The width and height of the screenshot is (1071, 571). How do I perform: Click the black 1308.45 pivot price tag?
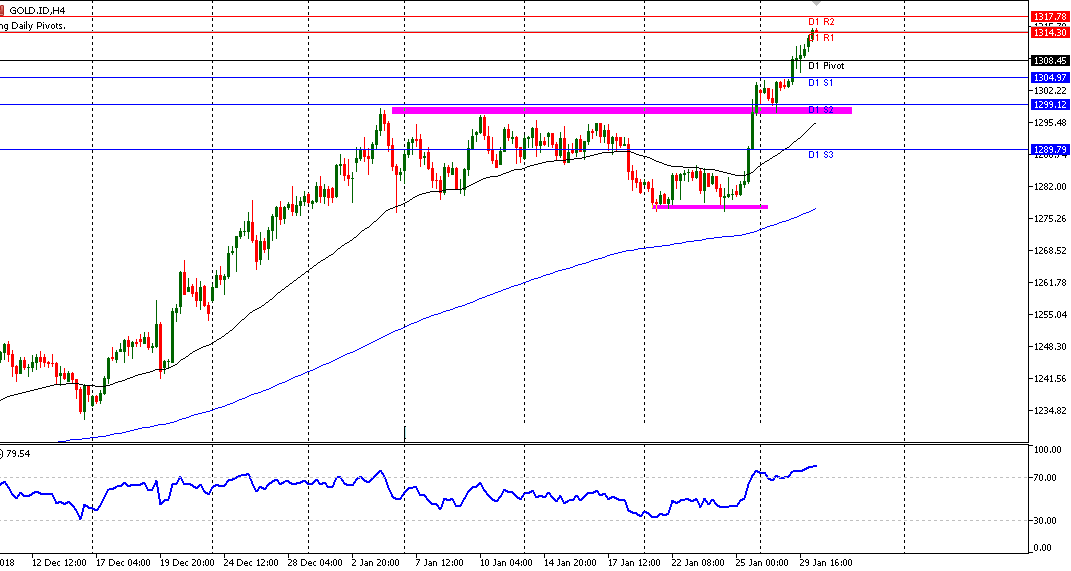click(1050, 61)
